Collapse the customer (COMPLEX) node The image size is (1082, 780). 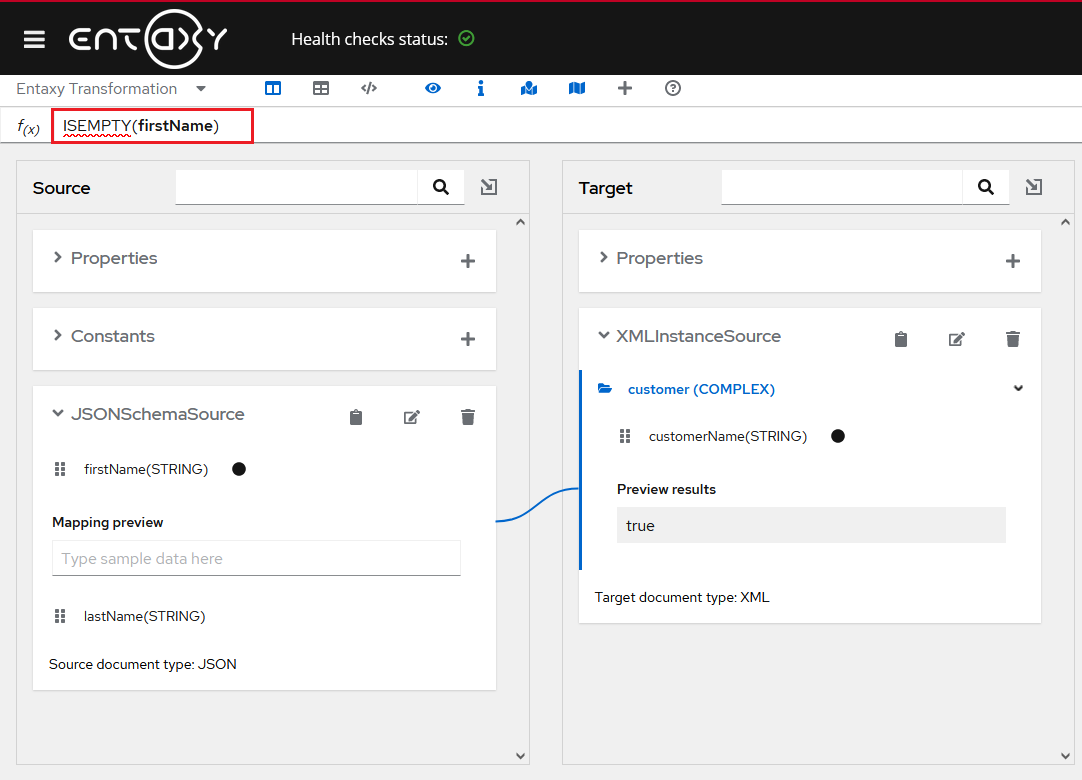1018,389
